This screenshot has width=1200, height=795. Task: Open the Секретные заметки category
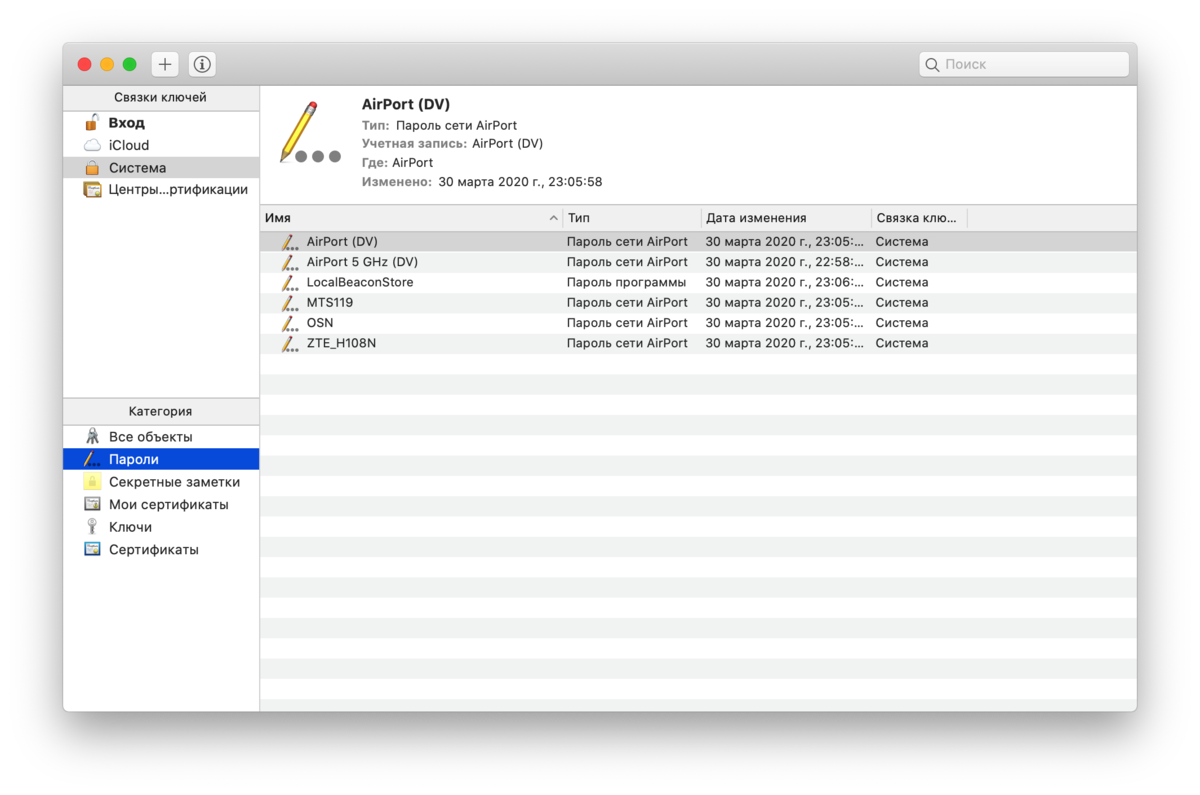(x=161, y=482)
